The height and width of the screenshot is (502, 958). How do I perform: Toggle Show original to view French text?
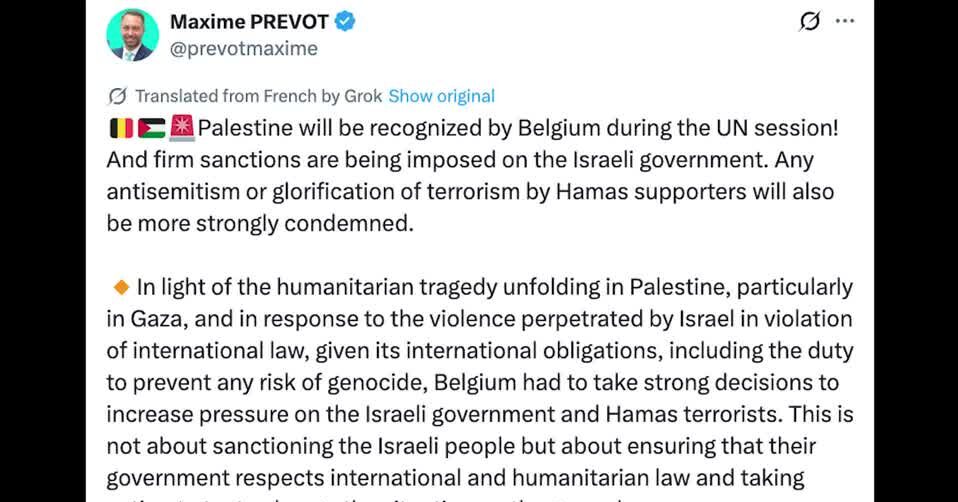(441, 96)
